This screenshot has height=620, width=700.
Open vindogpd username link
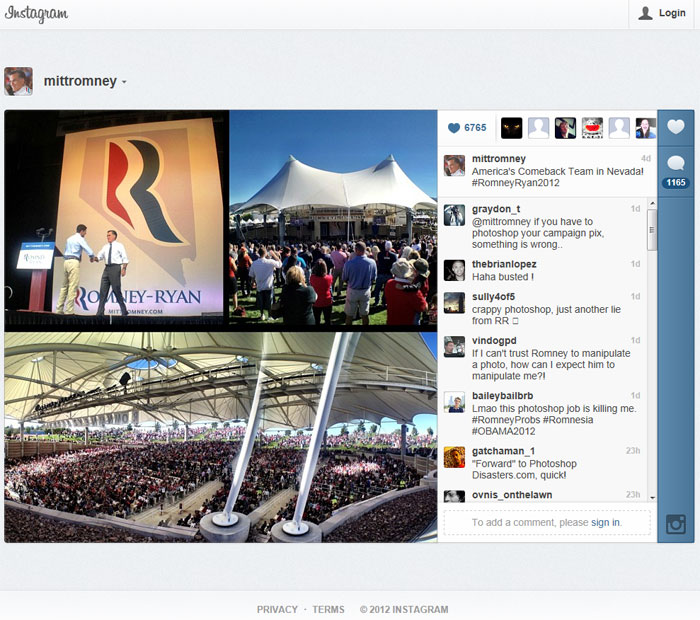(494, 341)
